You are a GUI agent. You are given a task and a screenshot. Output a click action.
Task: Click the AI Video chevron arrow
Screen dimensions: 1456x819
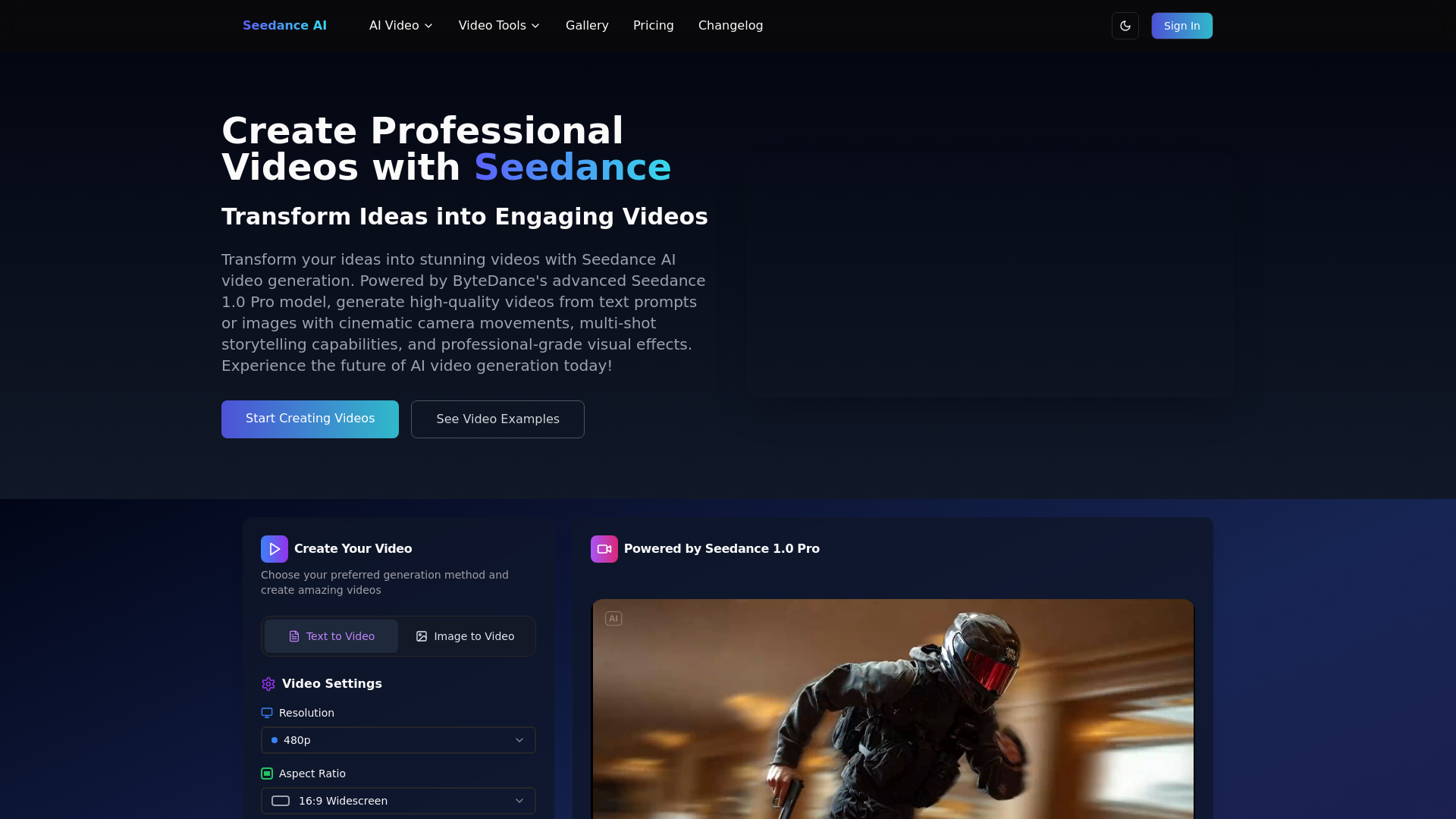tap(428, 26)
